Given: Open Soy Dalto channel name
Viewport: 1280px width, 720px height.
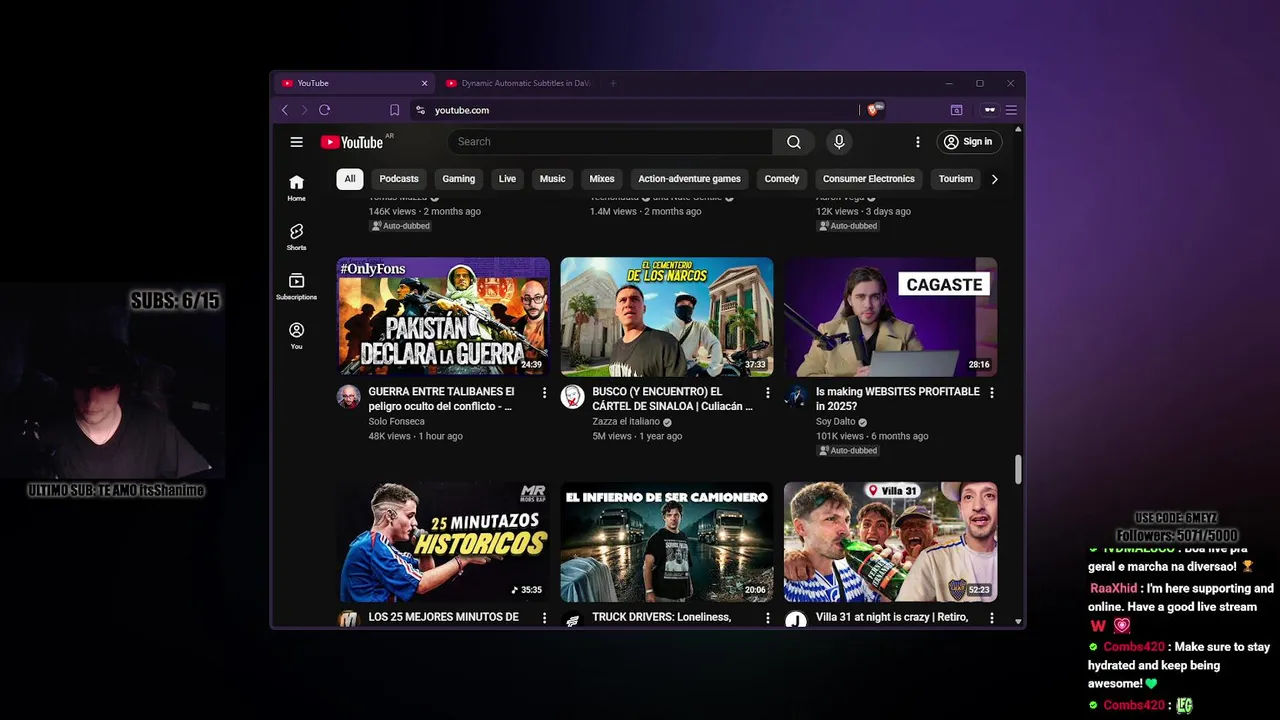Looking at the screenshot, I should [x=836, y=422].
